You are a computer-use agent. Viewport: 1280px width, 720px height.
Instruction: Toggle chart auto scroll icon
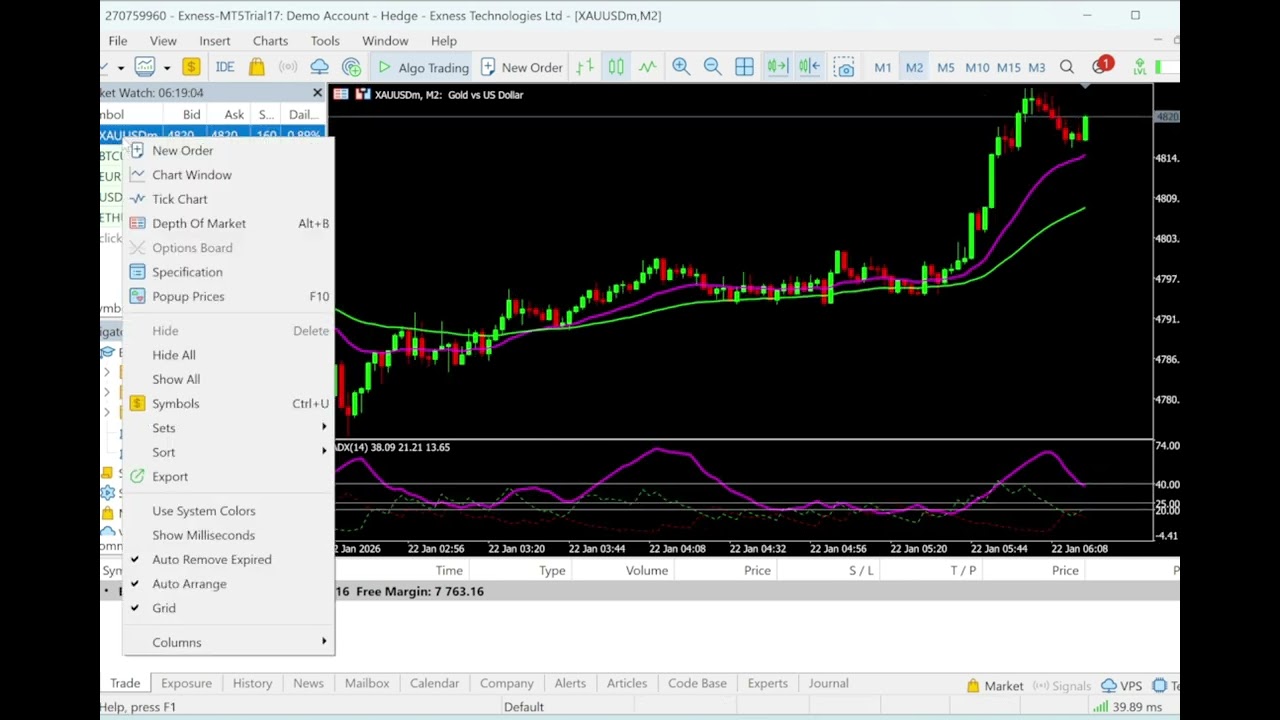coord(777,67)
